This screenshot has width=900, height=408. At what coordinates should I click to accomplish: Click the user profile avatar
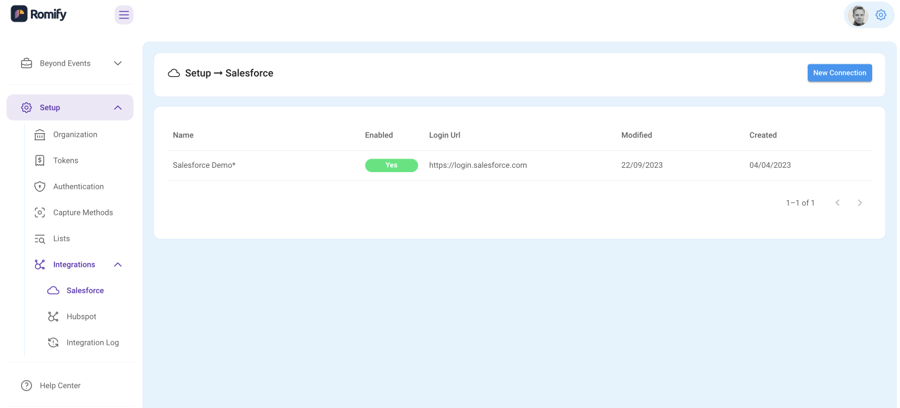click(x=858, y=15)
